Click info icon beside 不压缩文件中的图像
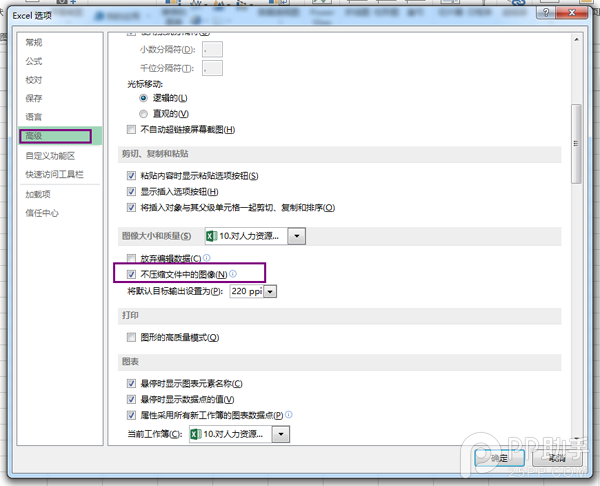Screen dimensions: 600x486 (x=233, y=274)
